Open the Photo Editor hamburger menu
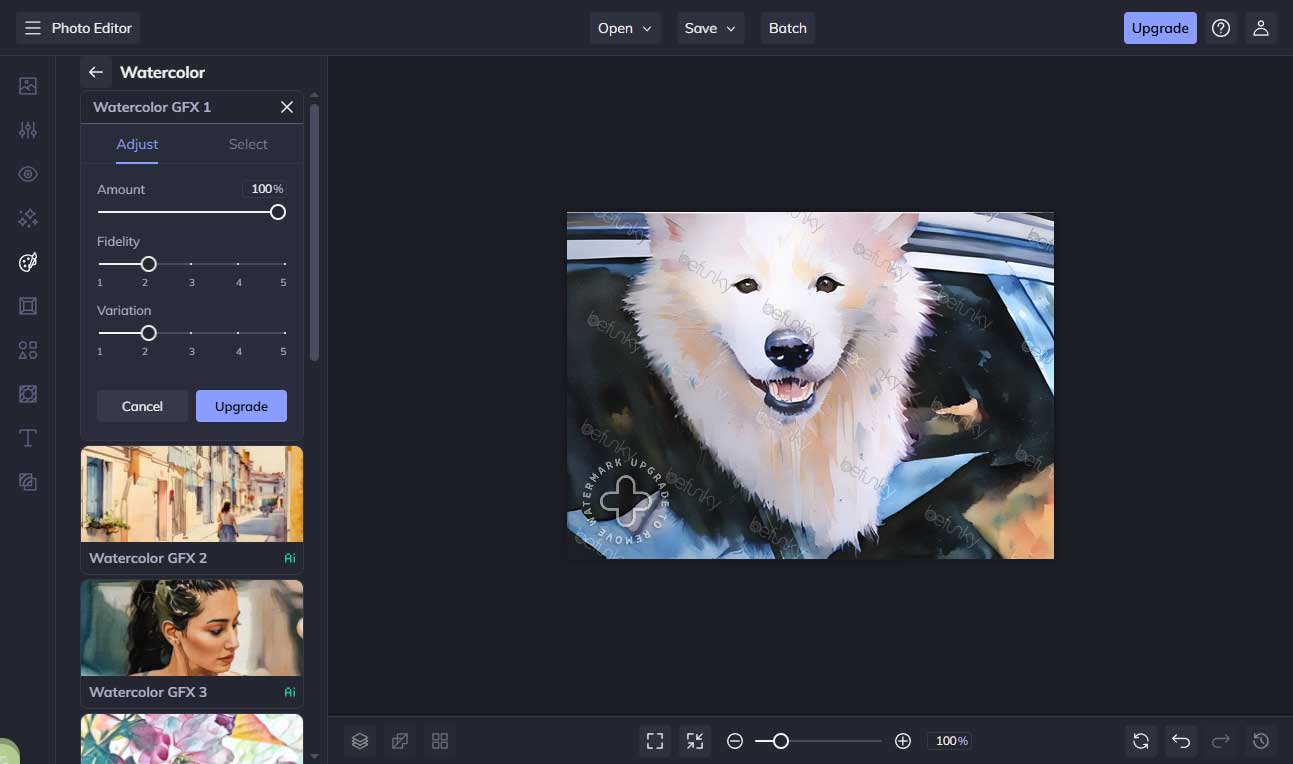This screenshot has height=764, width=1293. [x=33, y=28]
